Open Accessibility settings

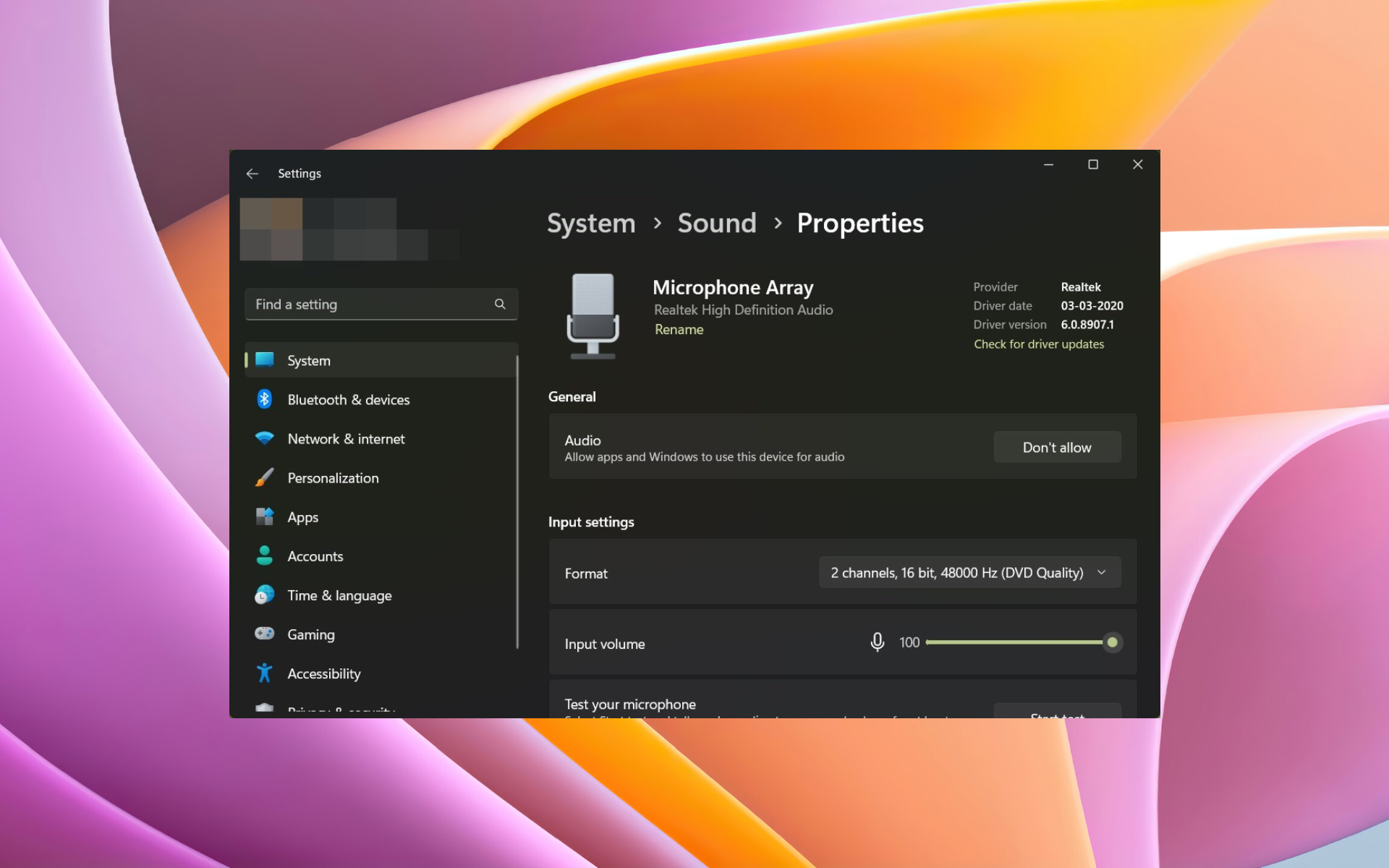click(x=381, y=673)
